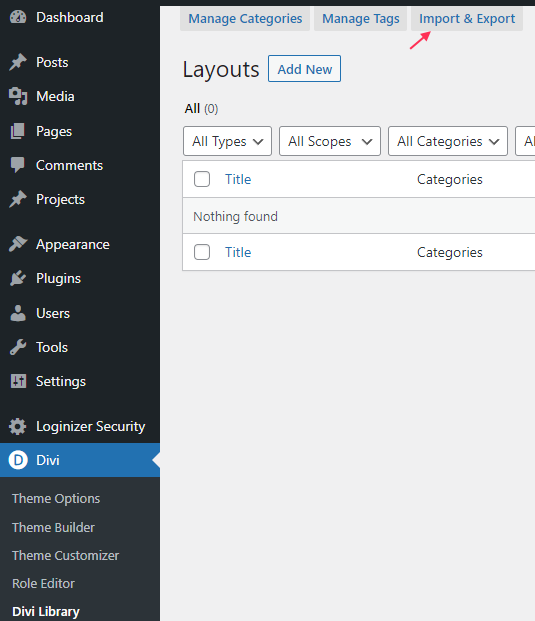The image size is (535, 621).
Task: Click the Divi D logo icon
Action: pyautogui.click(x=18, y=460)
